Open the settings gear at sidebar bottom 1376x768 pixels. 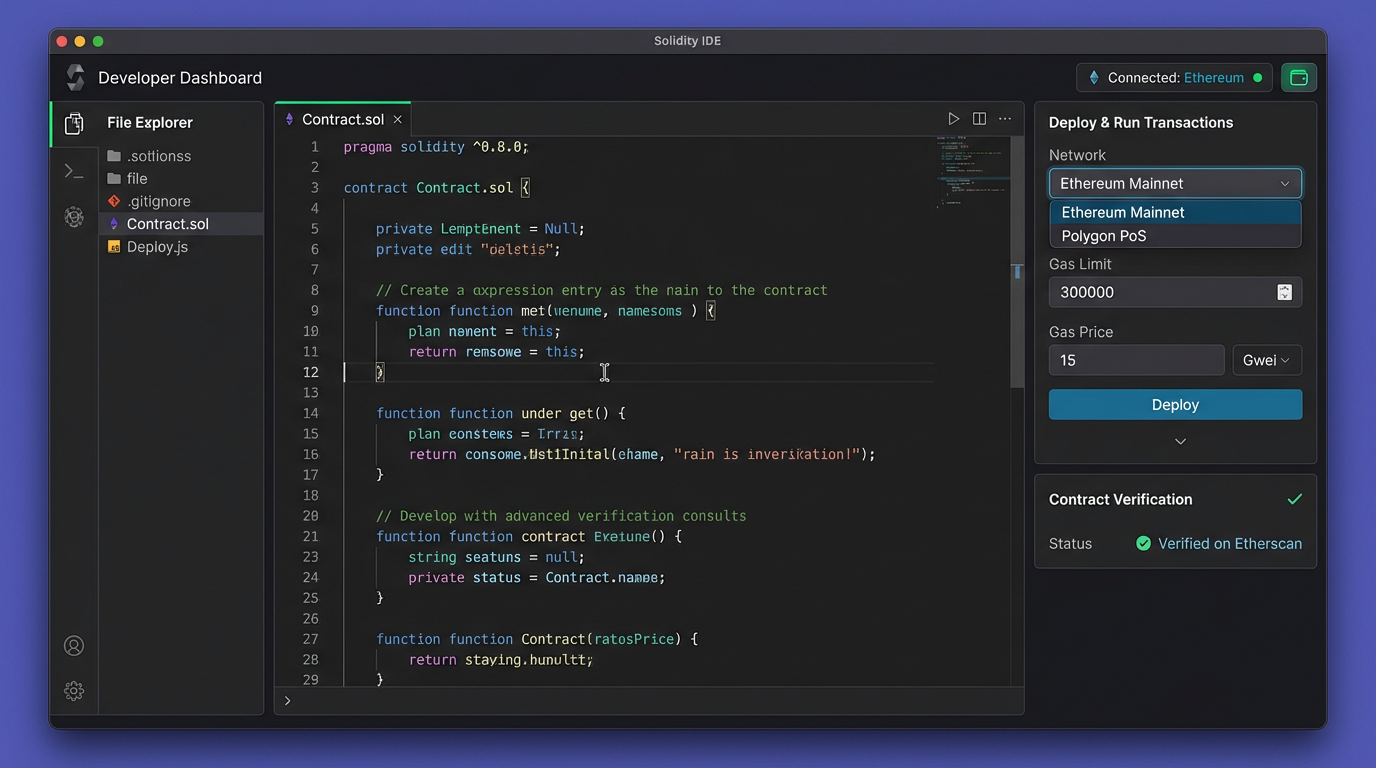(73, 691)
